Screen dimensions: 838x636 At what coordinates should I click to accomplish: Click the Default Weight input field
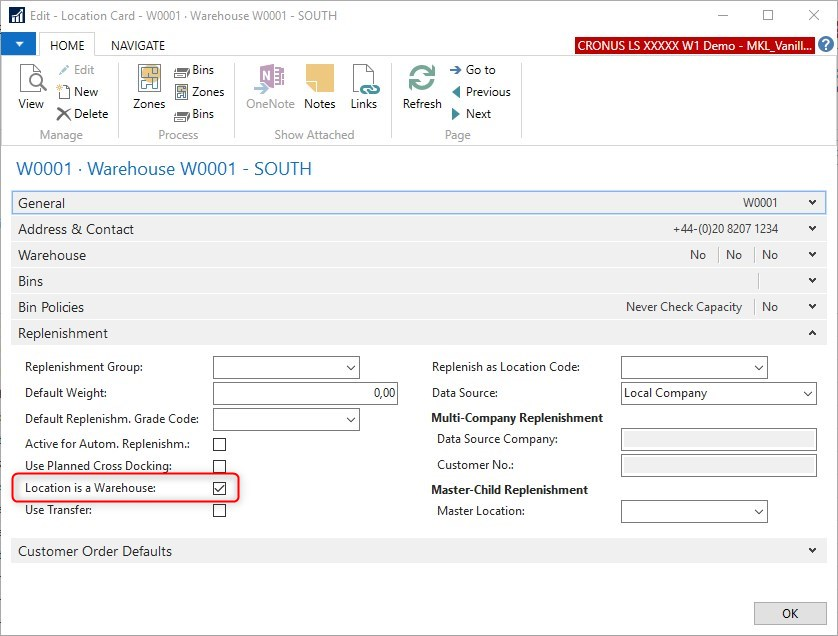tap(306, 393)
